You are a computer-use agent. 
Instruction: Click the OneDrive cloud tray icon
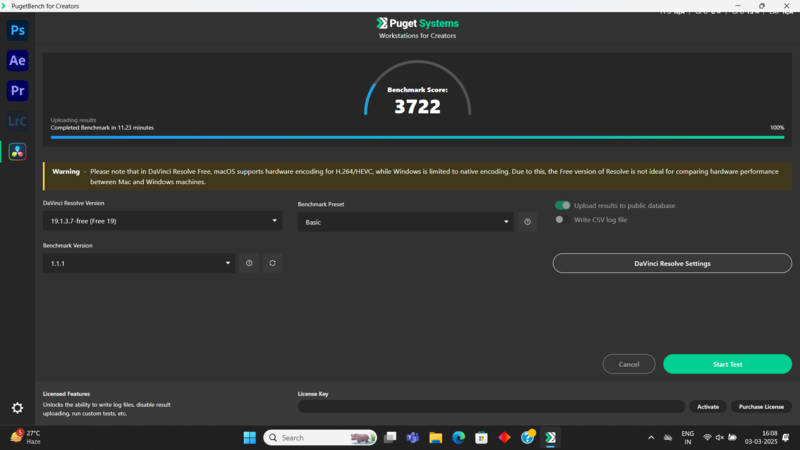point(667,438)
